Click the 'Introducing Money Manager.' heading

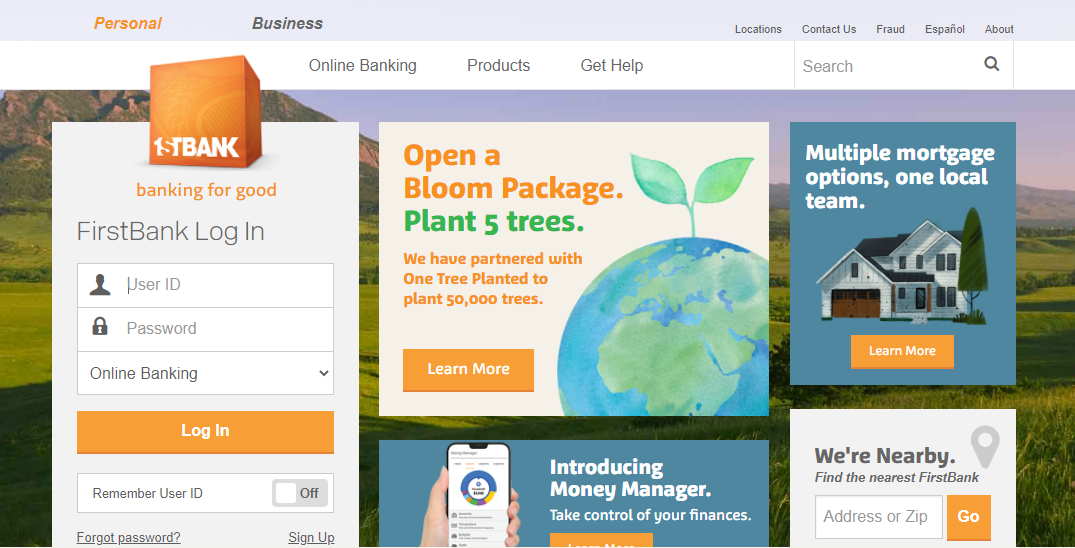630,478
